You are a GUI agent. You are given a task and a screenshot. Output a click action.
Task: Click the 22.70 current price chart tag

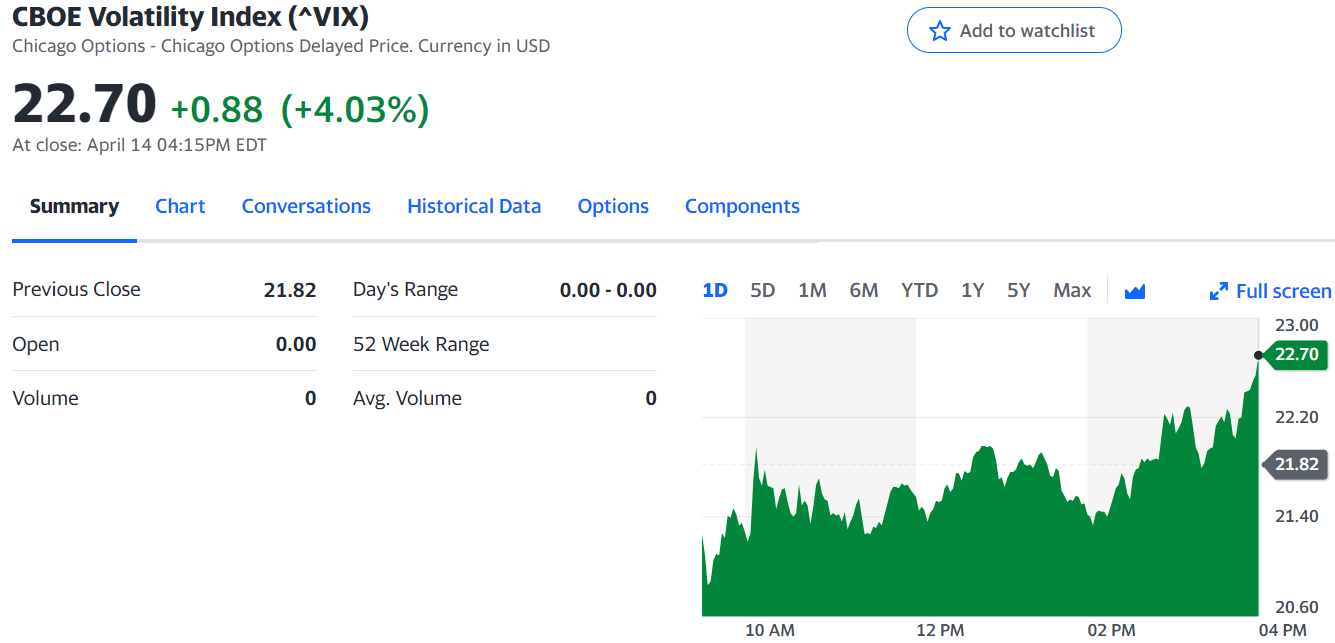pos(1296,354)
